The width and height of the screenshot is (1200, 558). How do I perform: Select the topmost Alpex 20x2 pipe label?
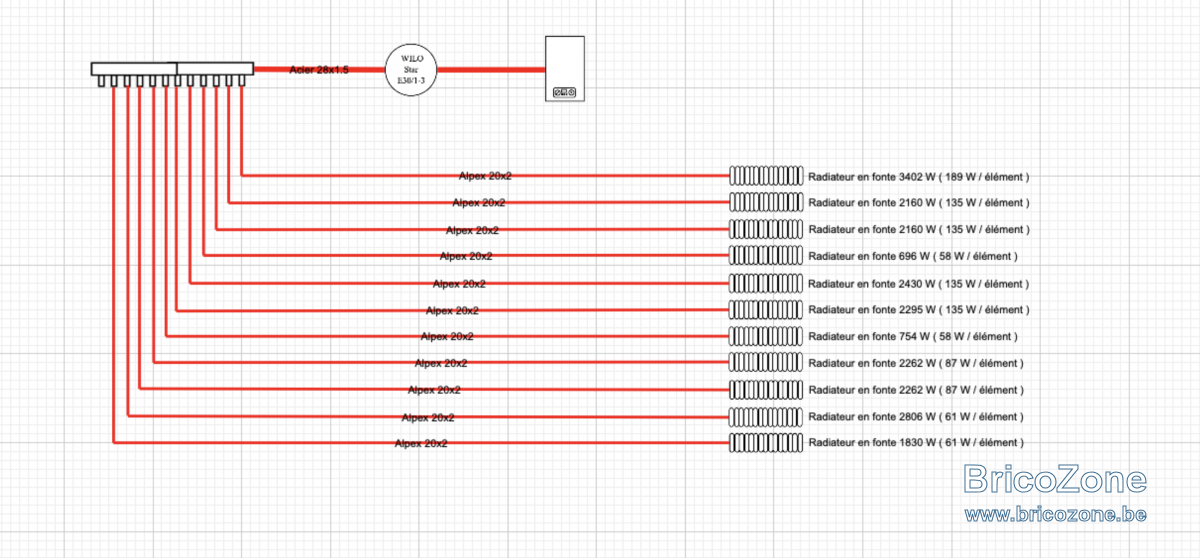coord(485,176)
